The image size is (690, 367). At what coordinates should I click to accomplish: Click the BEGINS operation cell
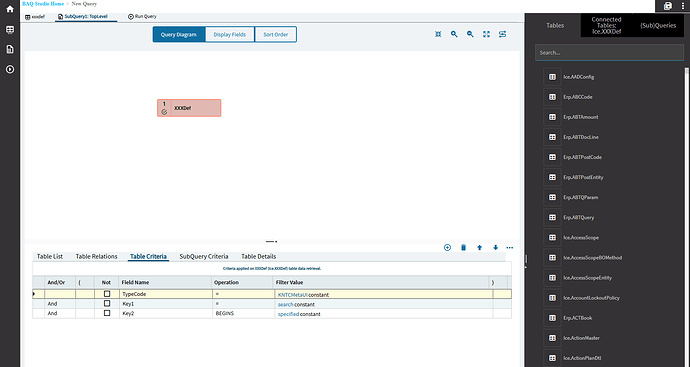tap(243, 314)
